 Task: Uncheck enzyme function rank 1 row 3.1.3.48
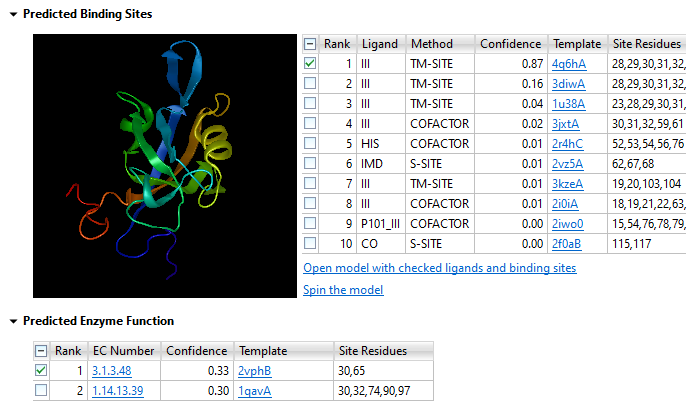(41, 370)
